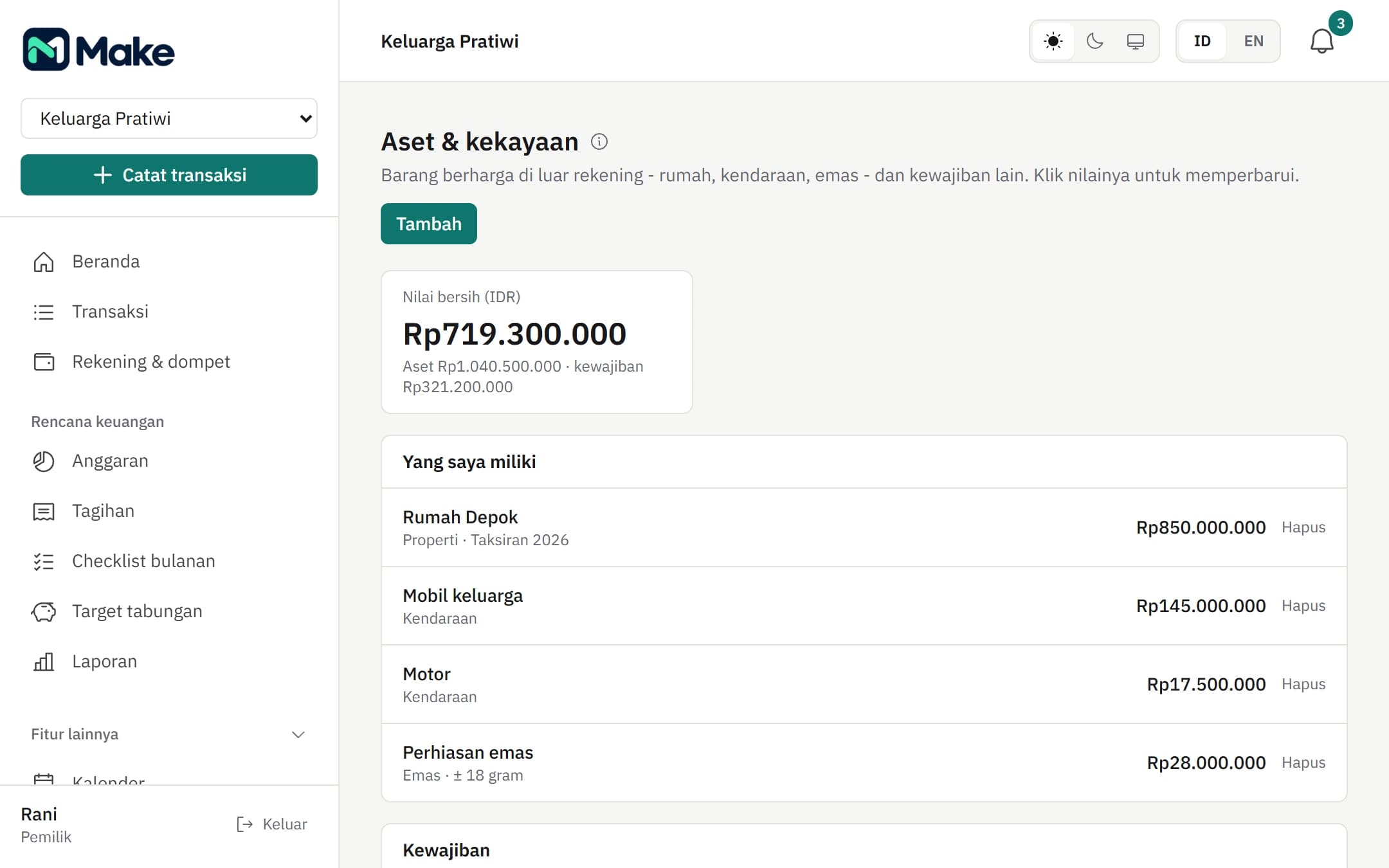Click the Catat transaksi button
This screenshot has width=1389, height=868.
tap(169, 175)
